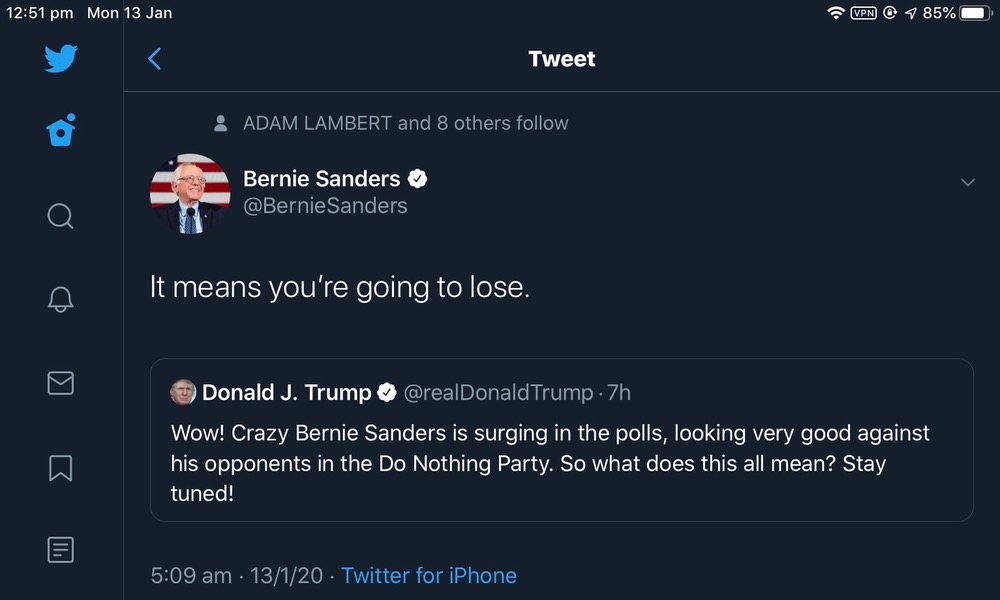Expand the tweet options chevron menu
1000x600 pixels.
pos(967,182)
